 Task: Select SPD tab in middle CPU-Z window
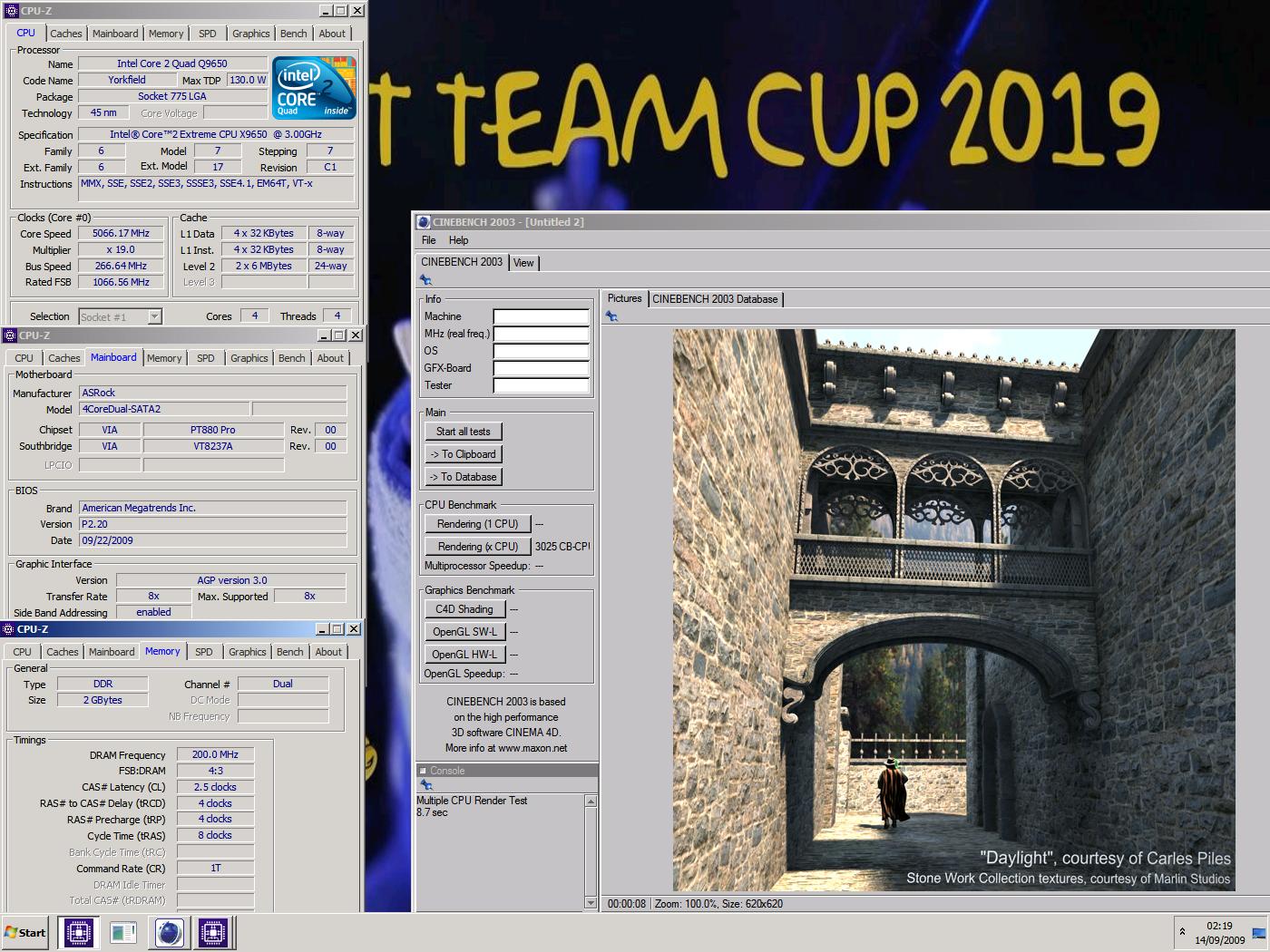pyautogui.click(x=206, y=358)
